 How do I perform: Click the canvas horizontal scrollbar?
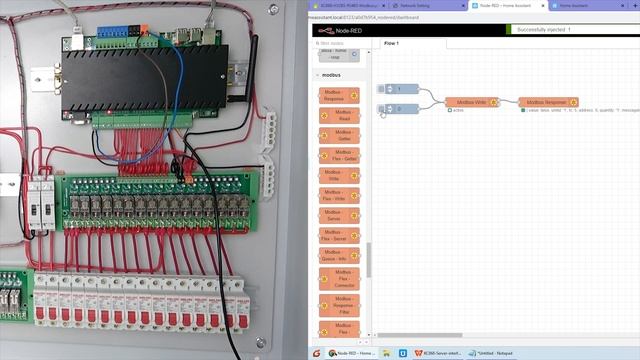point(420,335)
